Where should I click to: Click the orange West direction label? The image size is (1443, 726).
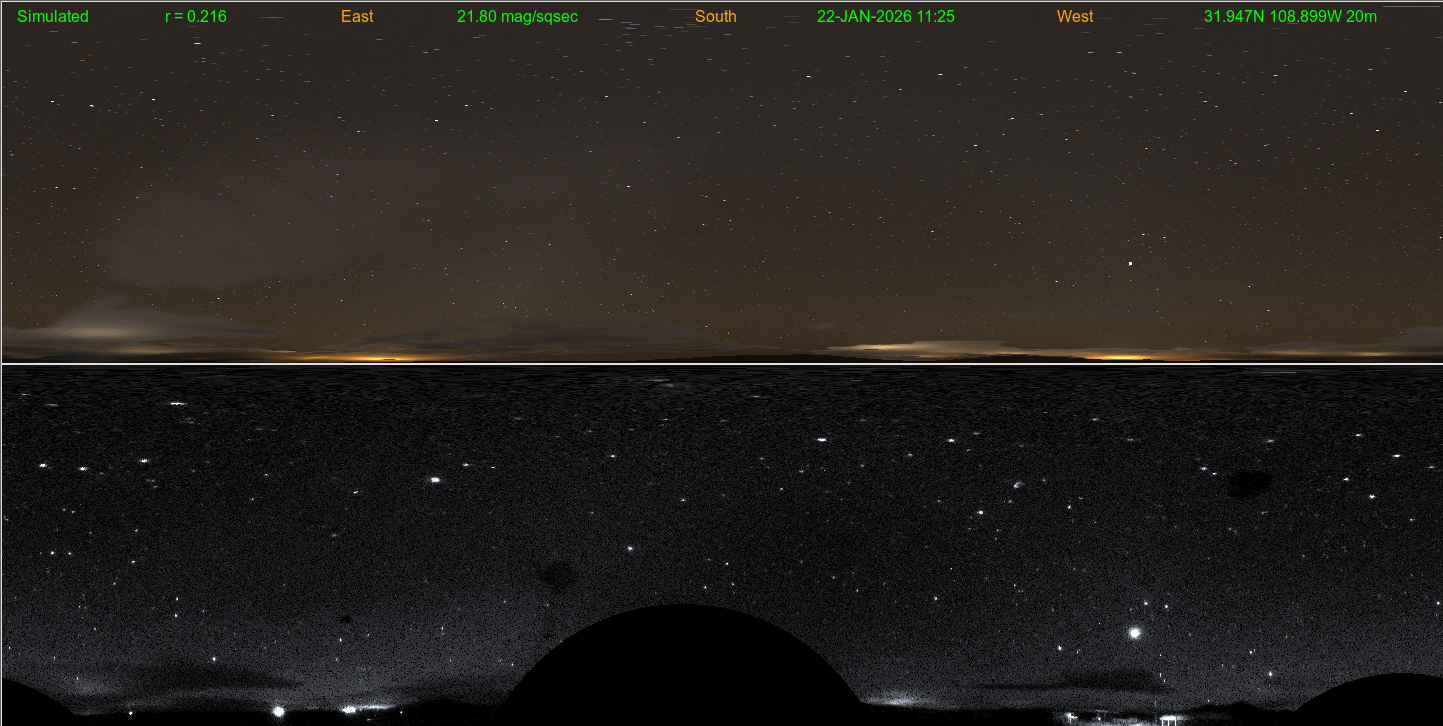(1075, 17)
